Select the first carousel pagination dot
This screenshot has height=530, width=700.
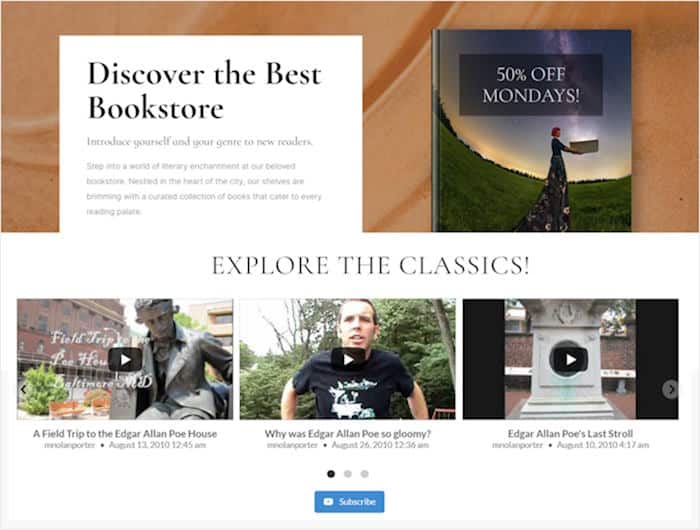click(331, 474)
